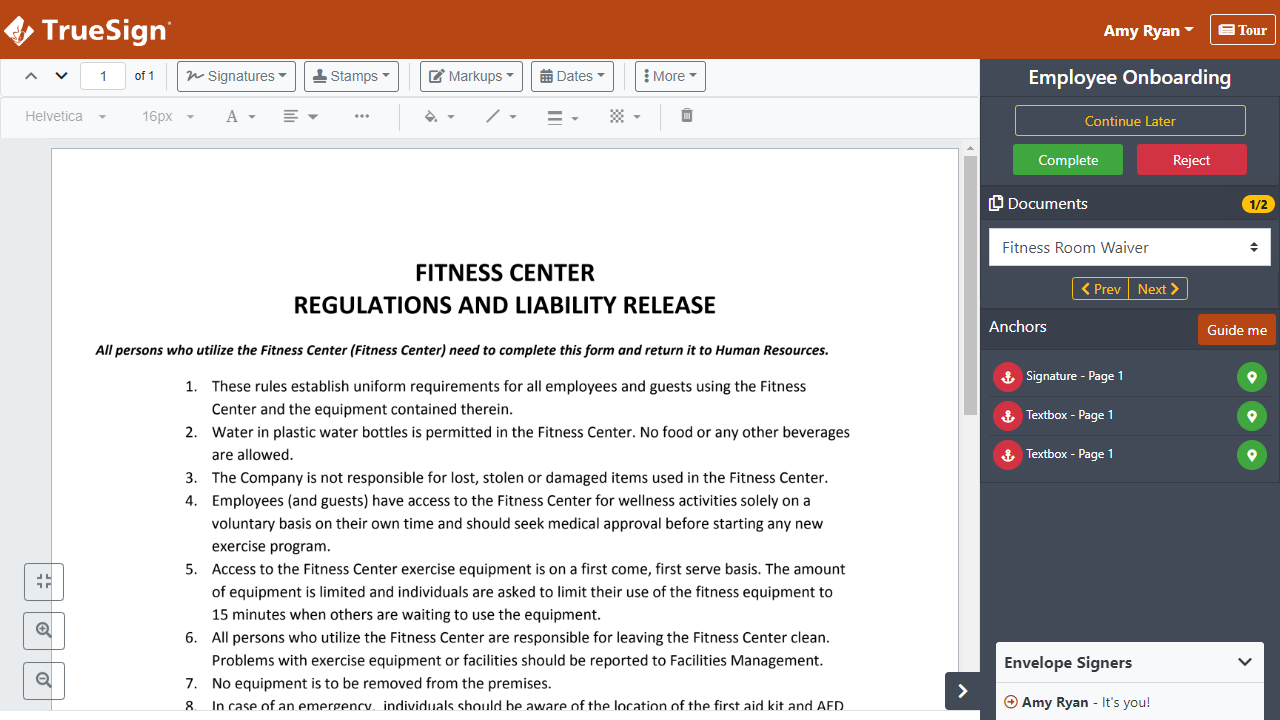Click the more options ellipsis in format bar
Image resolution: width=1280 pixels, height=720 pixels.
point(362,116)
